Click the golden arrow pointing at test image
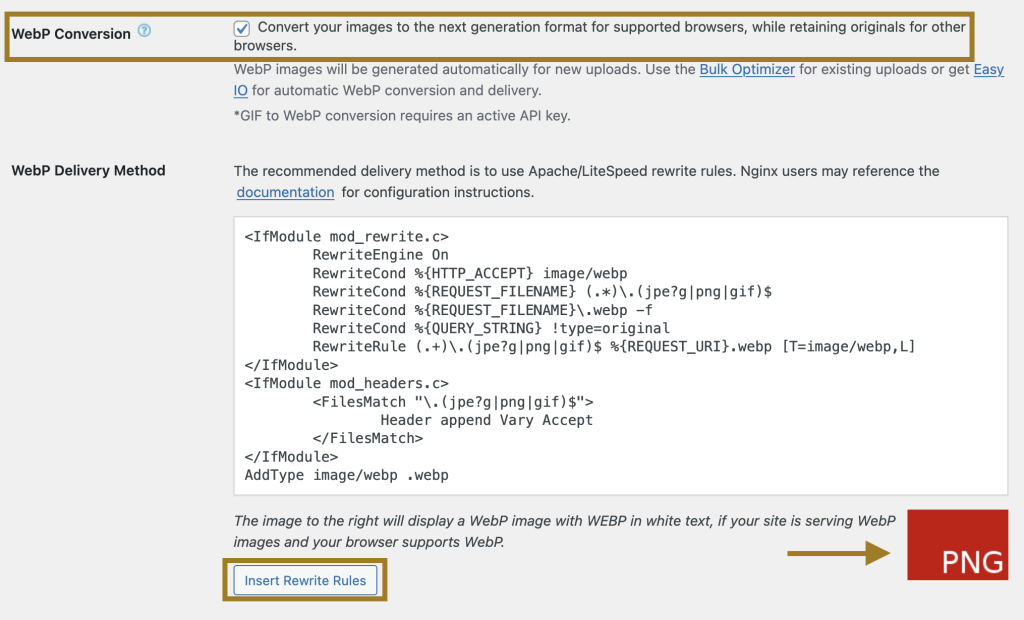The width and height of the screenshot is (1024, 620). (838, 552)
